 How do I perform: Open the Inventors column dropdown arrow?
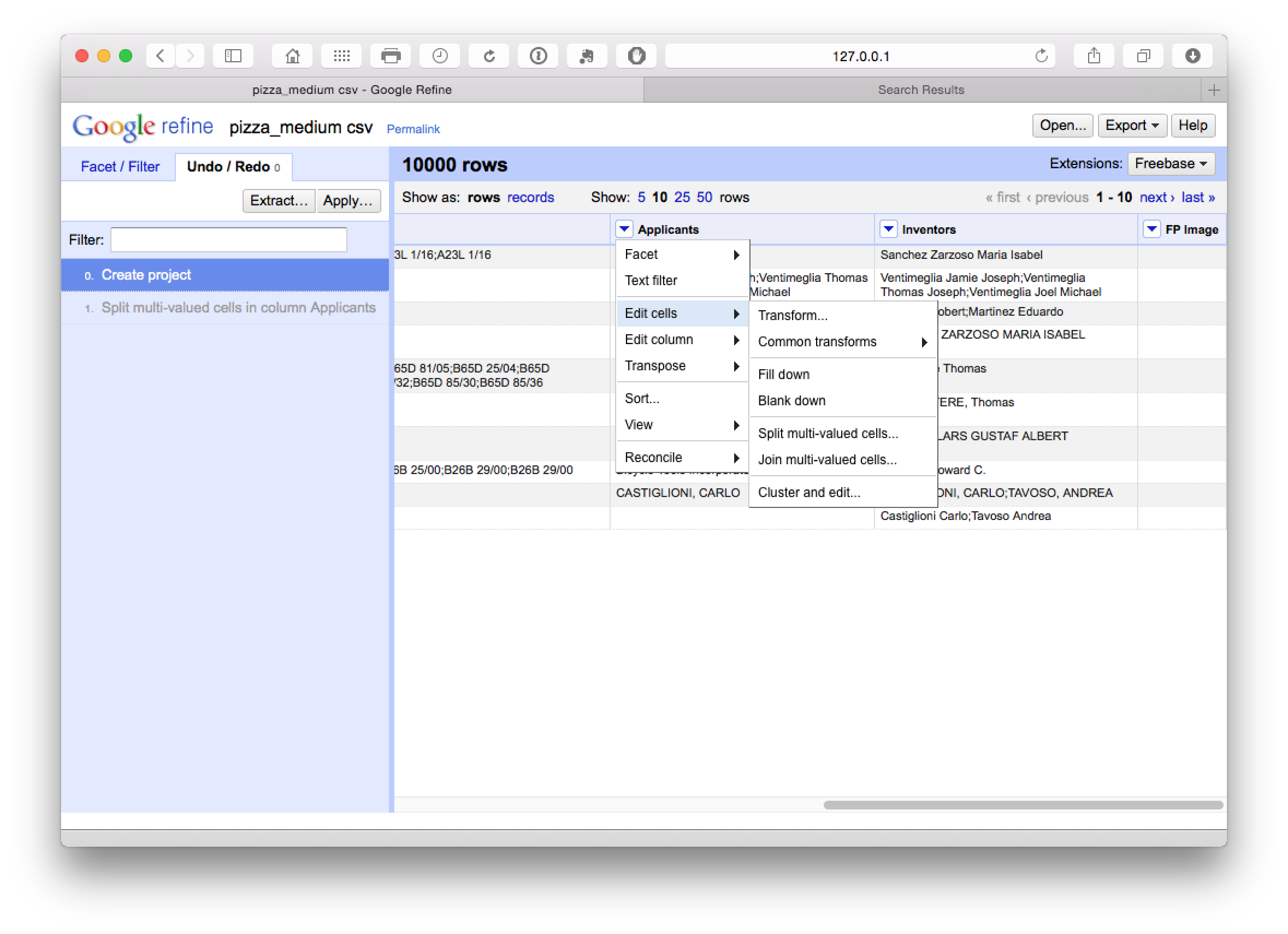[x=888, y=229]
